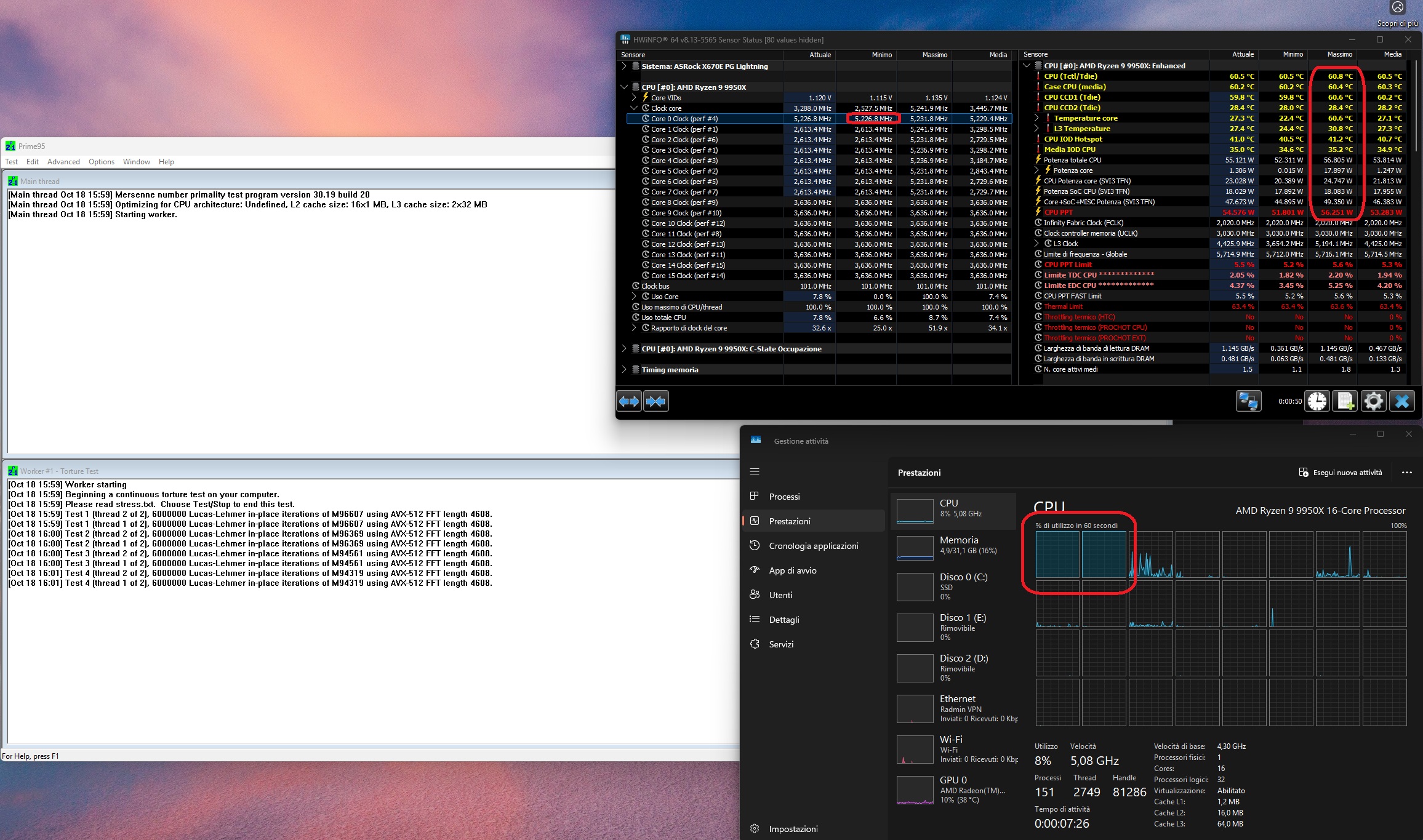The width and height of the screenshot is (1423, 840).
Task: Expand Uso Core sensor row
Action: tap(634, 297)
